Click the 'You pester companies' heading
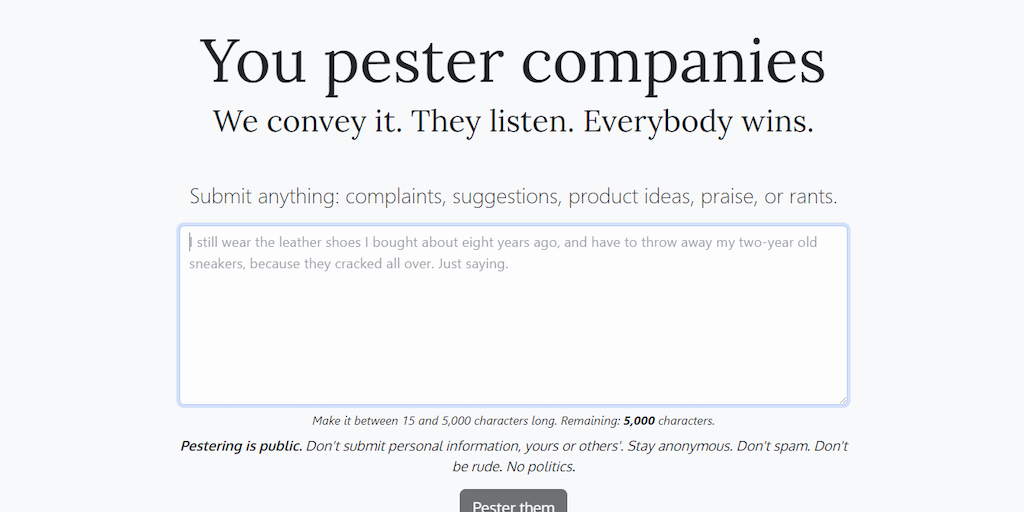The image size is (1024, 512). [x=513, y=61]
